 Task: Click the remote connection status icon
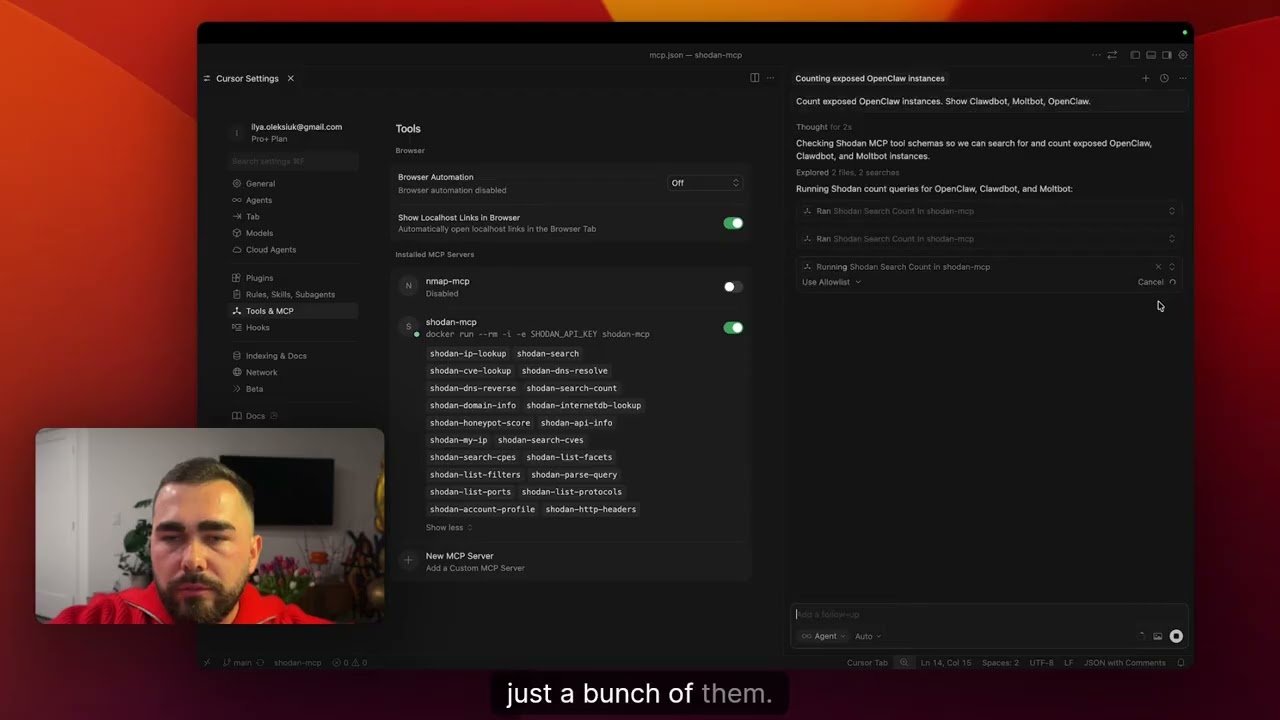(207, 663)
